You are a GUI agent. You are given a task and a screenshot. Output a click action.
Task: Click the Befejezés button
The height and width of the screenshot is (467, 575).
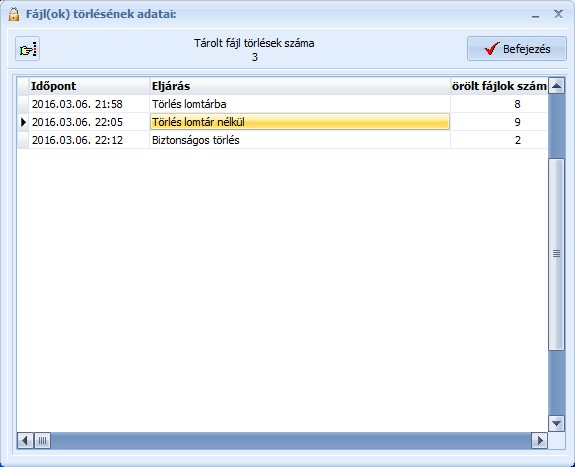517,49
